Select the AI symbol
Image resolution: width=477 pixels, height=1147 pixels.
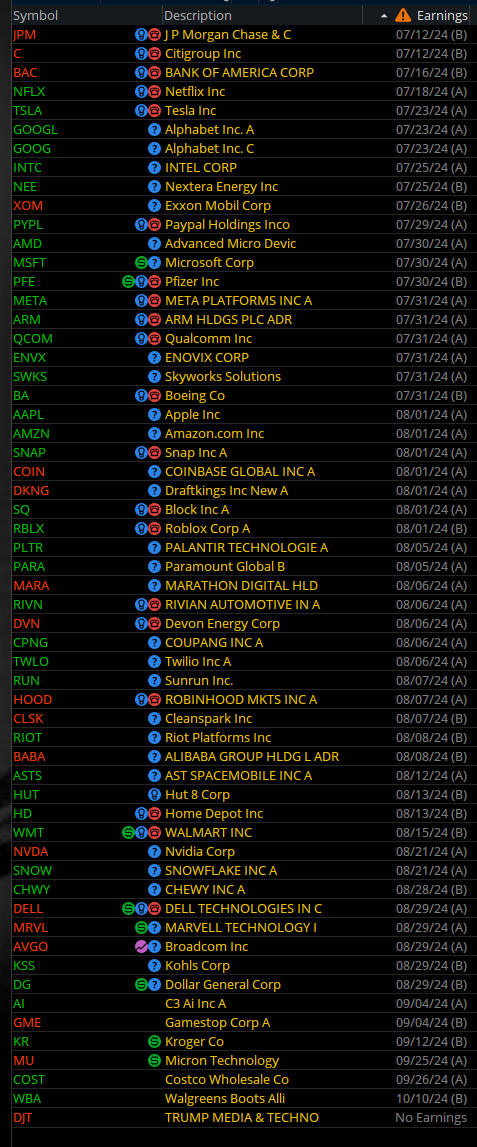[19, 1004]
